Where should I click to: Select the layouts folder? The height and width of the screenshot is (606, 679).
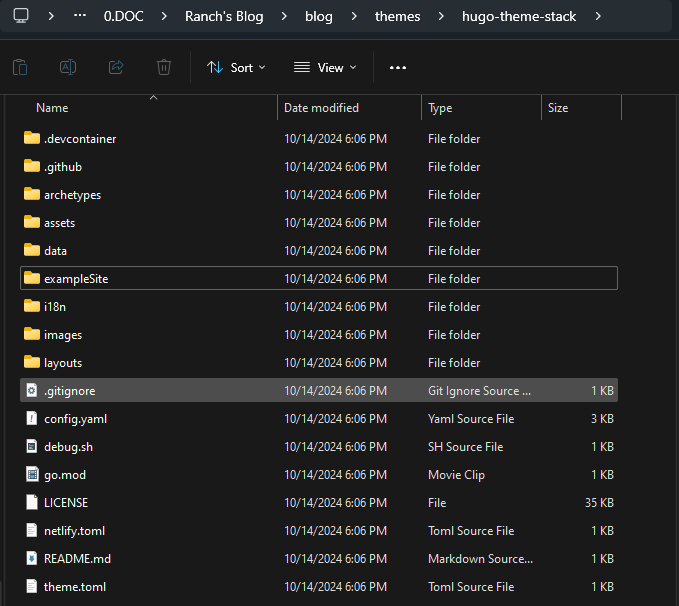[x=63, y=363]
